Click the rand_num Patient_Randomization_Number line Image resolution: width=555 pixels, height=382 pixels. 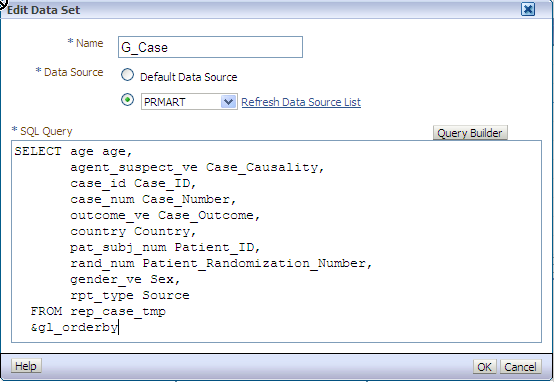(221, 263)
